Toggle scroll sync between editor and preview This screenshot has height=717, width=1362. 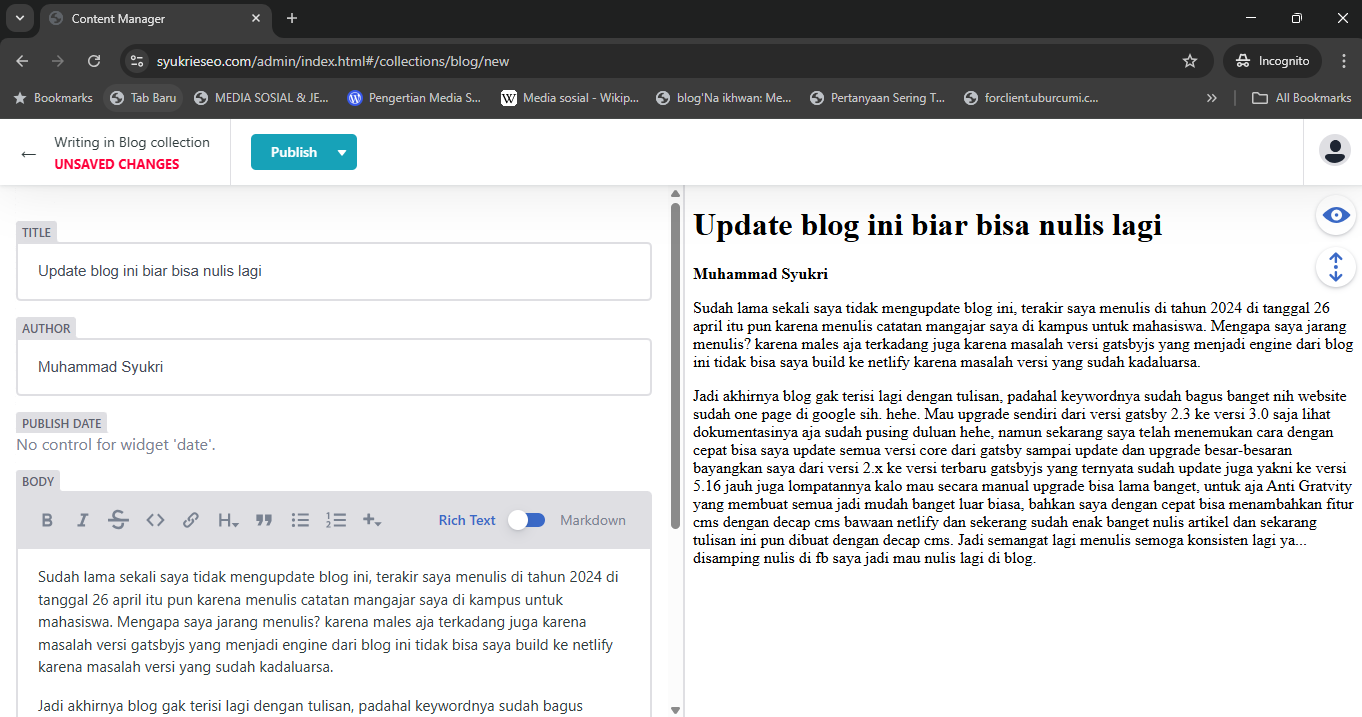click(x=1335, y=267)
